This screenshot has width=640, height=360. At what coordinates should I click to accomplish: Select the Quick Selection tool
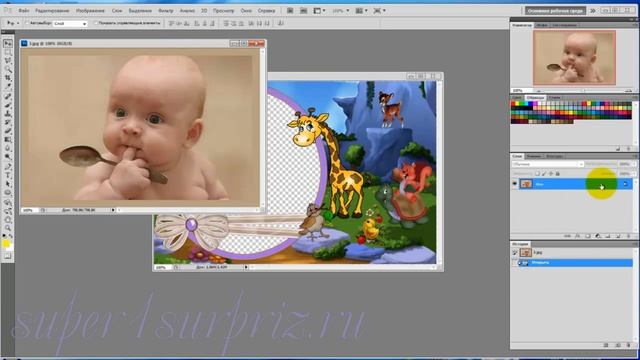8,69
